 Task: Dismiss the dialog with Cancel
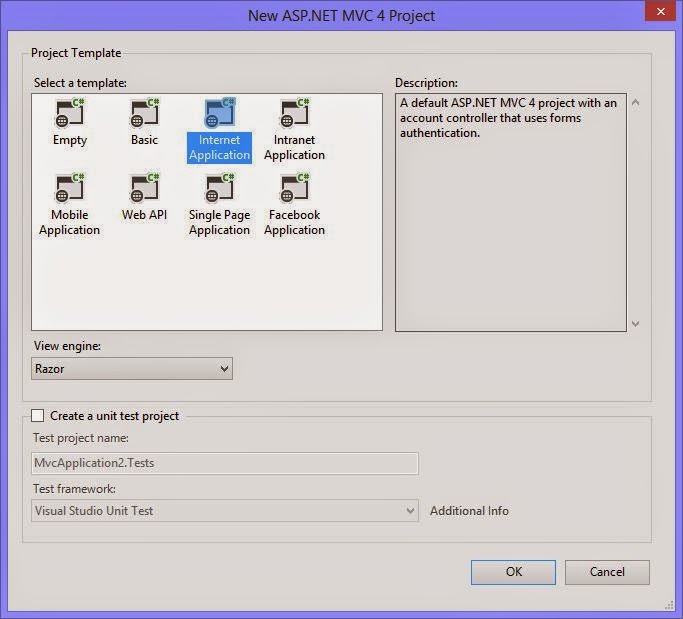point(607,572)
